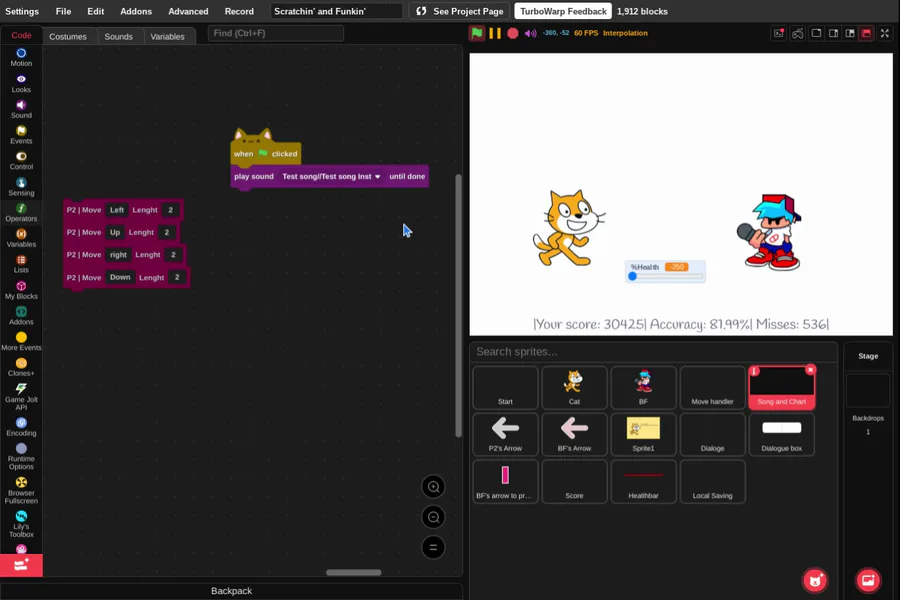Open the File menu
The width and height of the screenshot is (900, 600).
tap(63, 11)
